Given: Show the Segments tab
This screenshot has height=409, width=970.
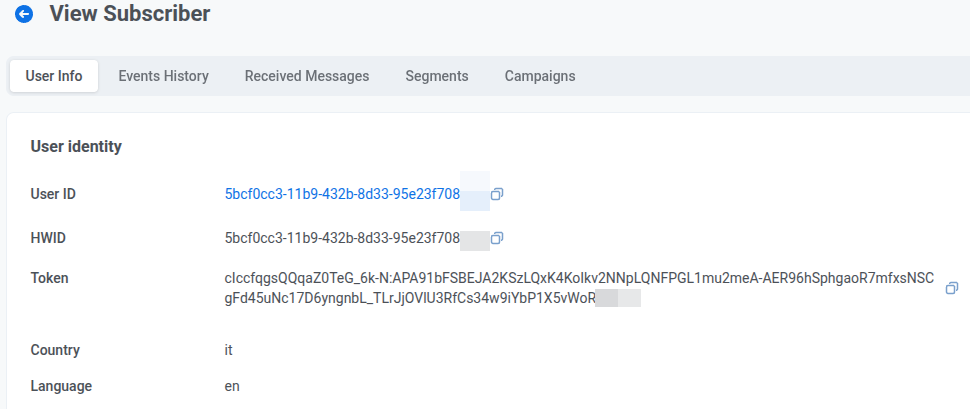Looking at the screenshot, I should 437,76.
